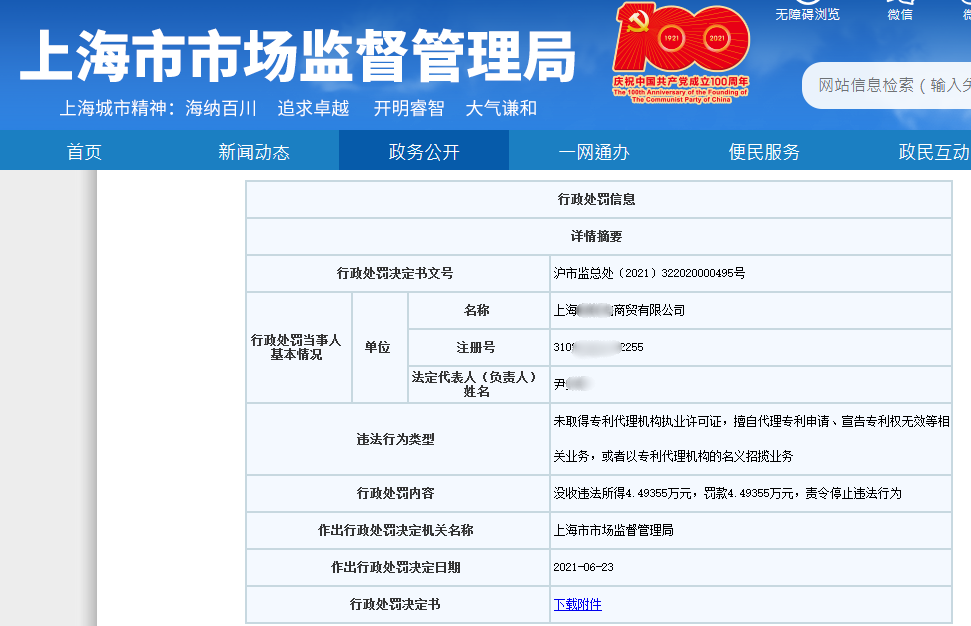Click the 法定代表人（负责人）姓名 label

click(476, 384)
